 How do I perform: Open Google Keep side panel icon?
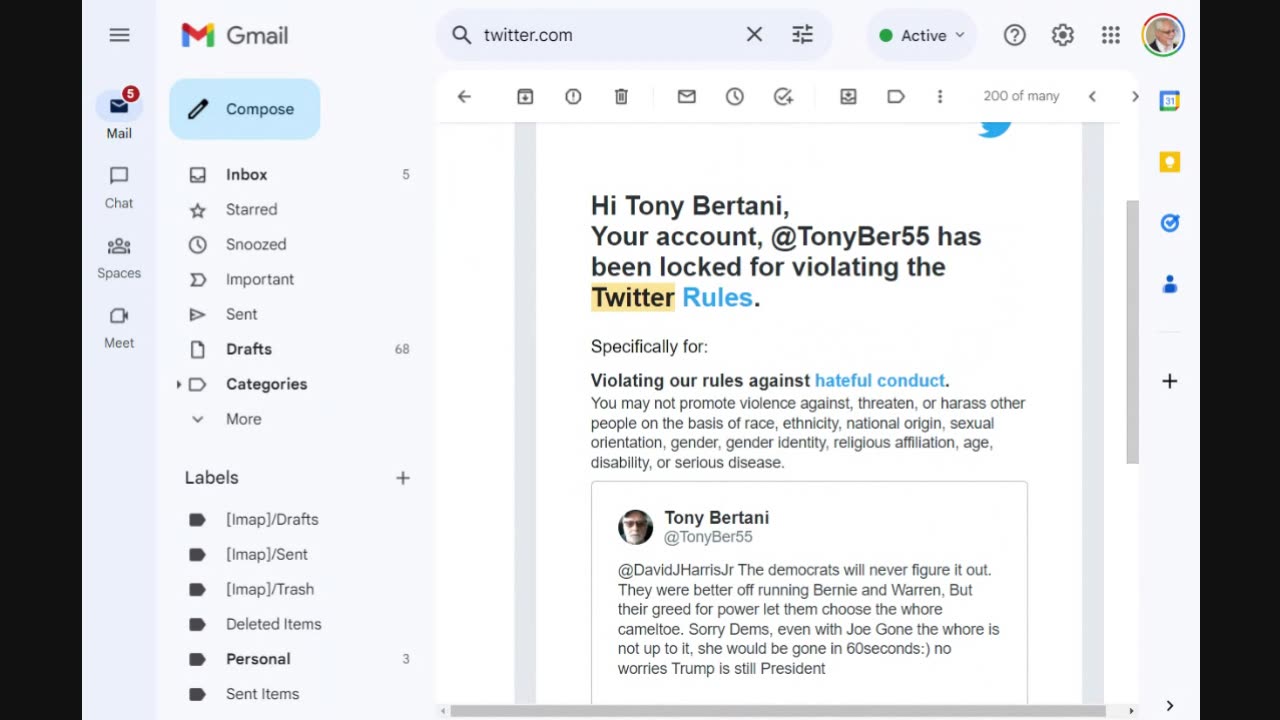(1169, 162)
